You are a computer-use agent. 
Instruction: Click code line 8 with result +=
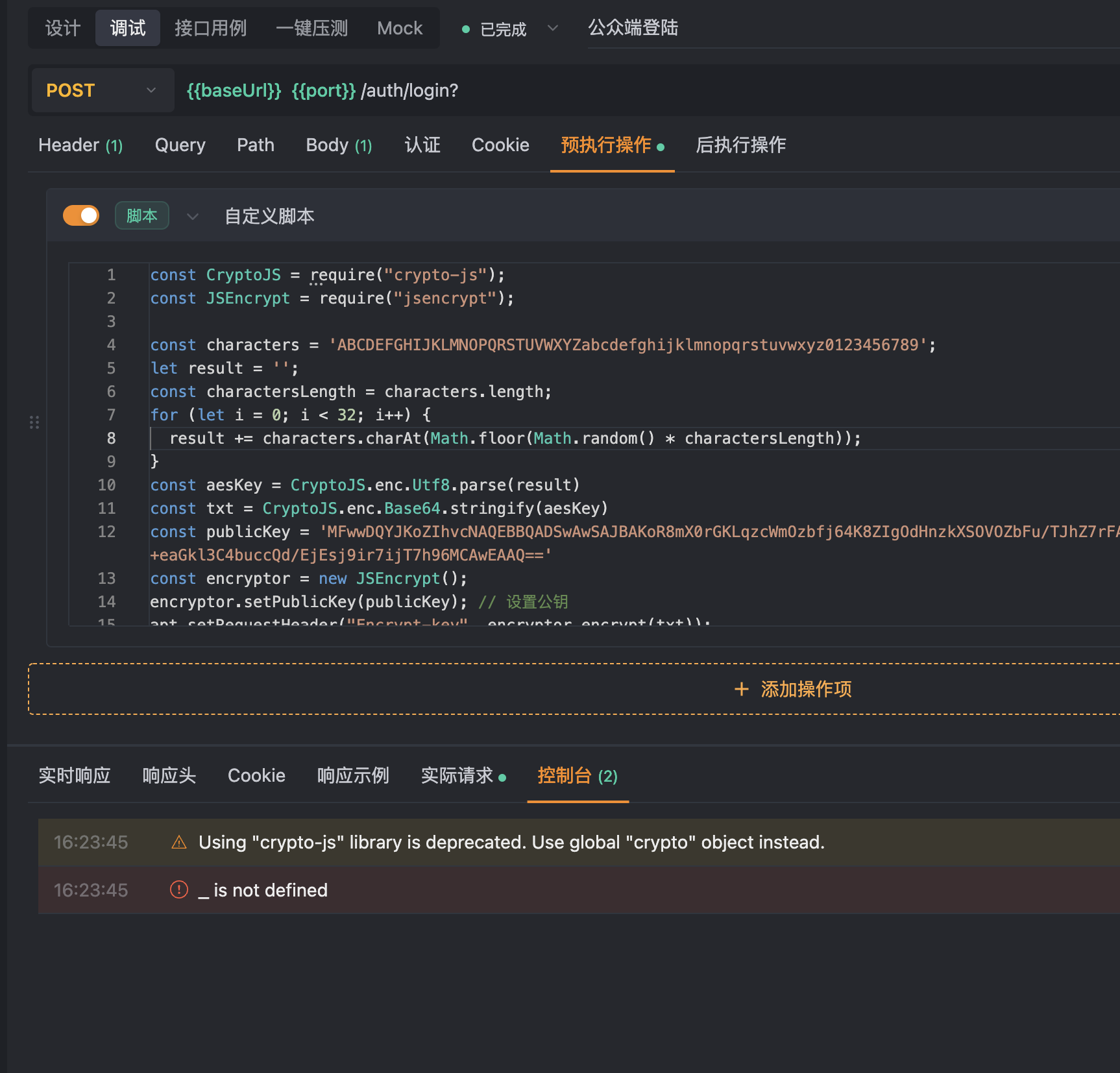click(x=515, y=439)
